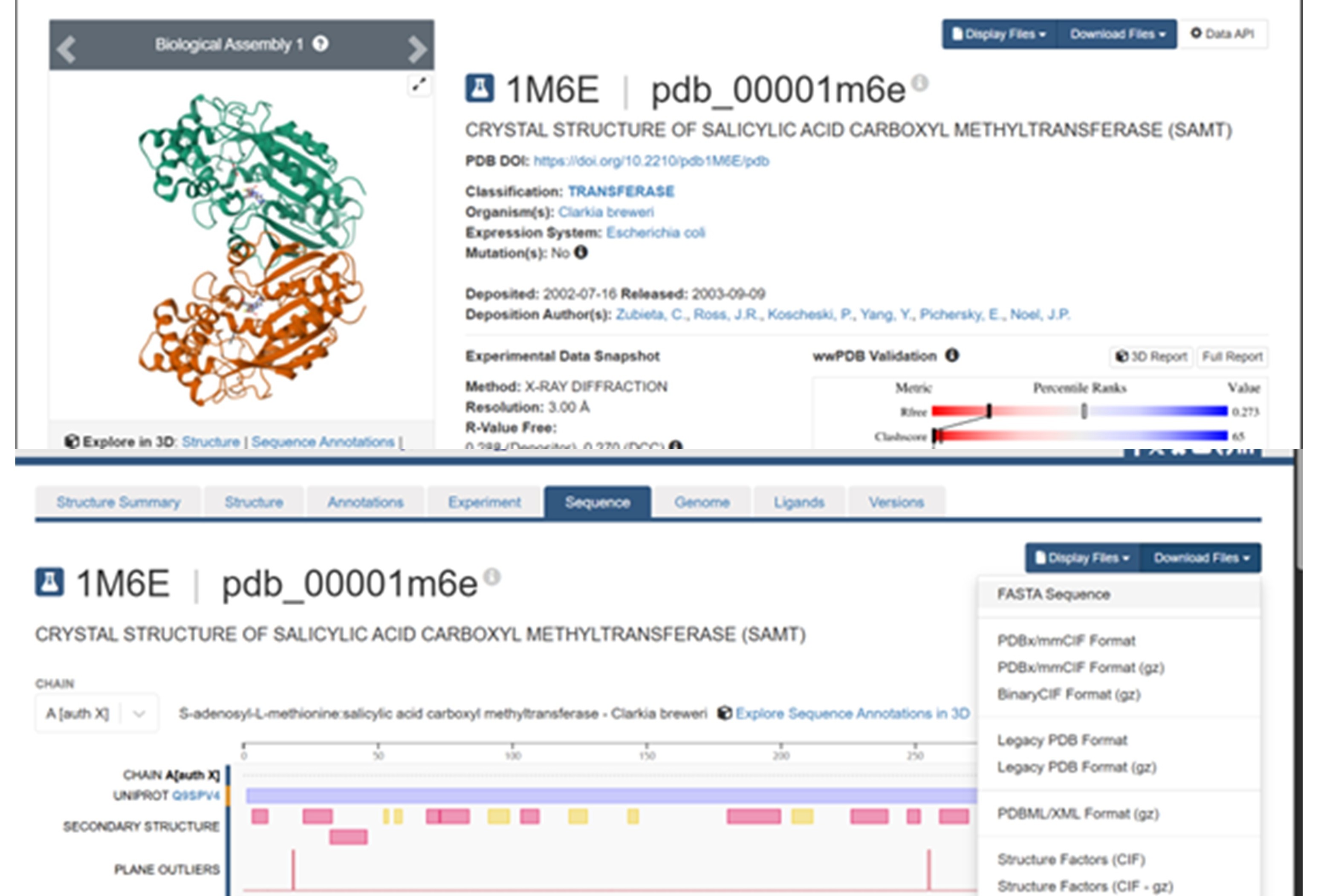This screenshot has height=896, width=1318.
Task: Click the Mutation(s) info icon
Action: 581,252
